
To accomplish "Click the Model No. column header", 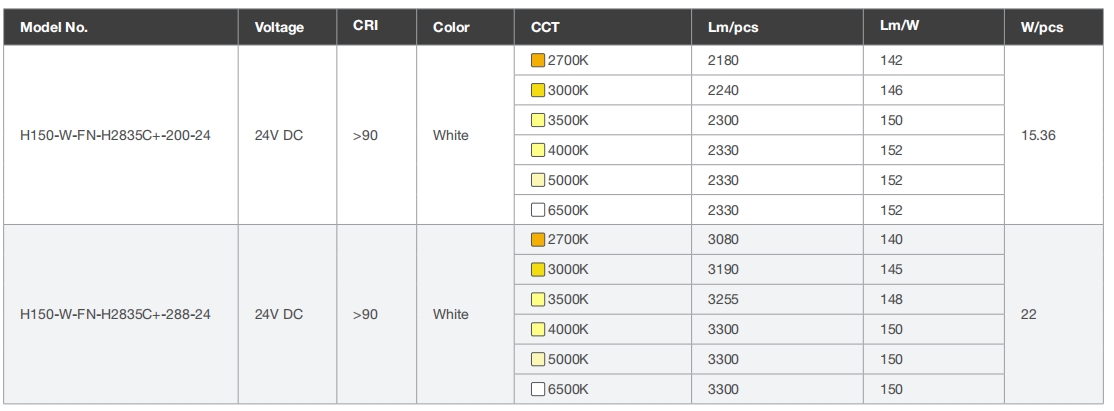I will tap(54, 27).
